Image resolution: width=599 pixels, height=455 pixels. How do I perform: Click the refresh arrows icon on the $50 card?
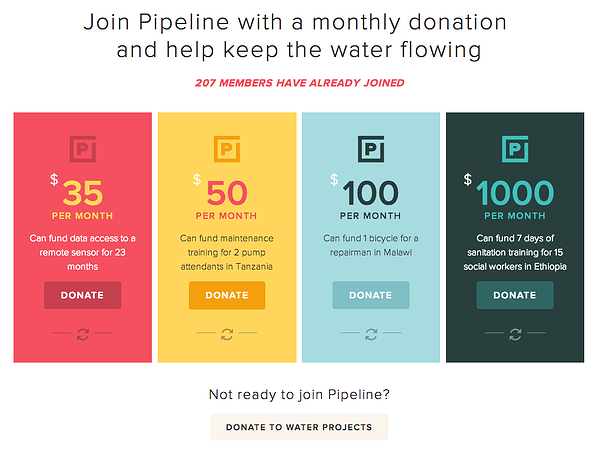(x=227, y=334)
